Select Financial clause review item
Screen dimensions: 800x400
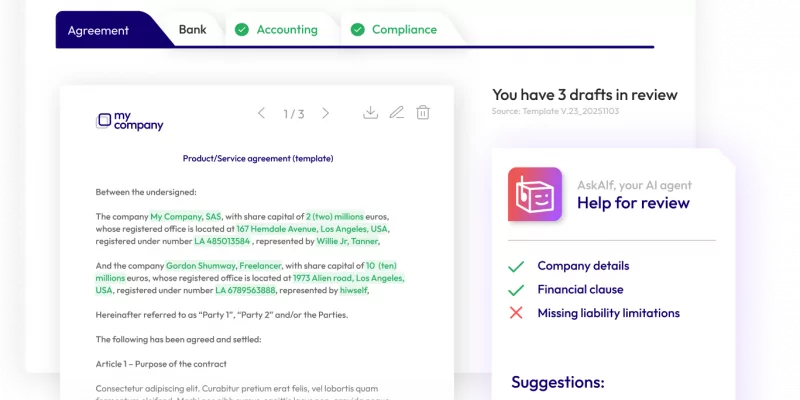tap(580, 289)
